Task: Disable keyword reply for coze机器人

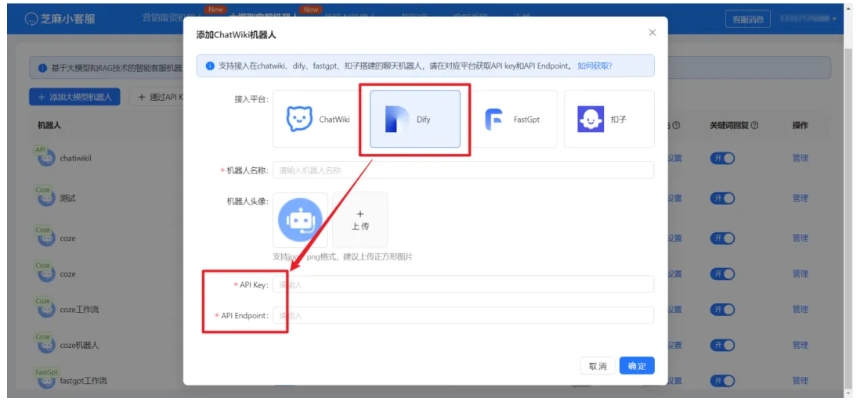Action: click(723, 346)
